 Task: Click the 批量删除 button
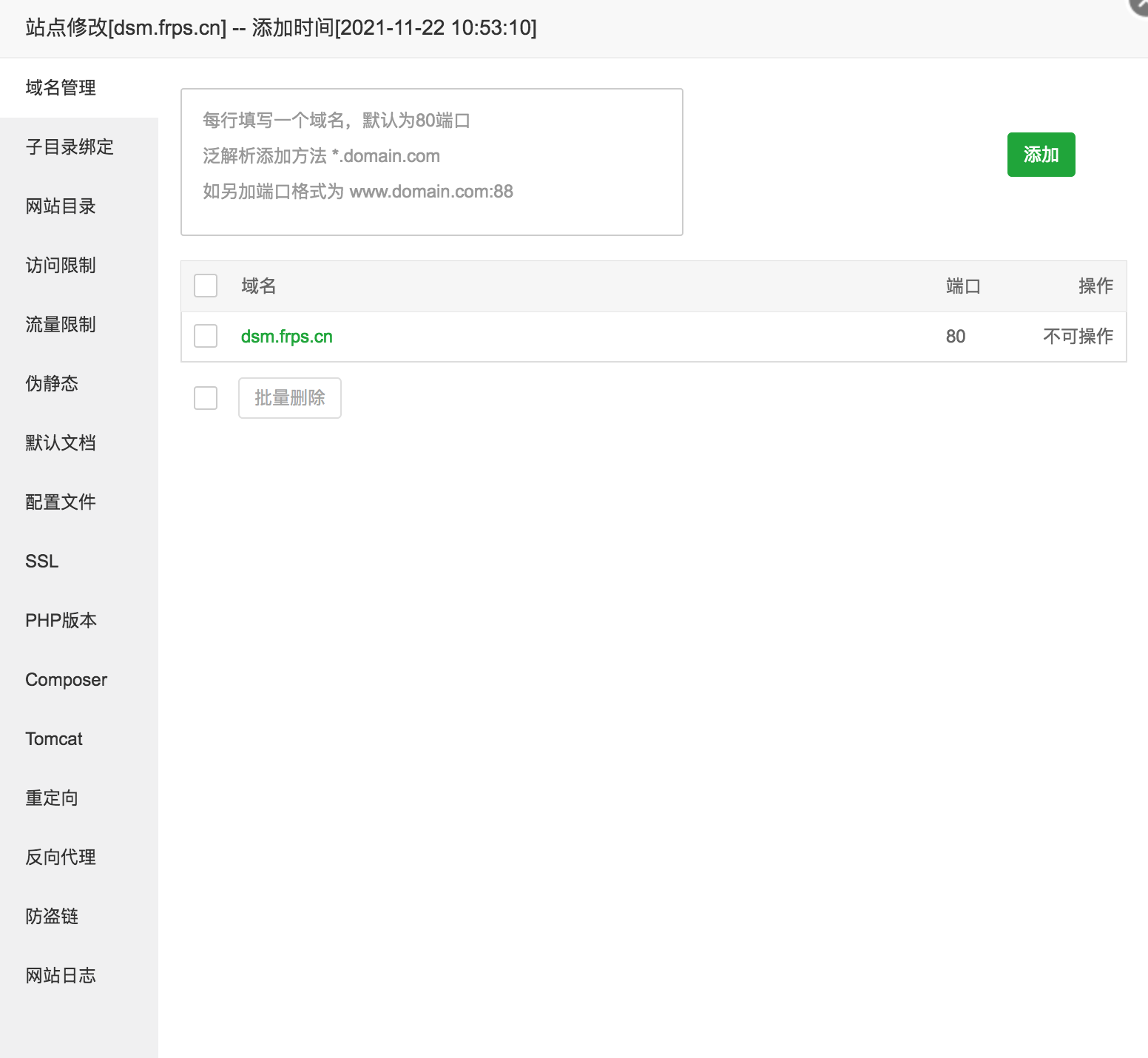tap(289, 398)
